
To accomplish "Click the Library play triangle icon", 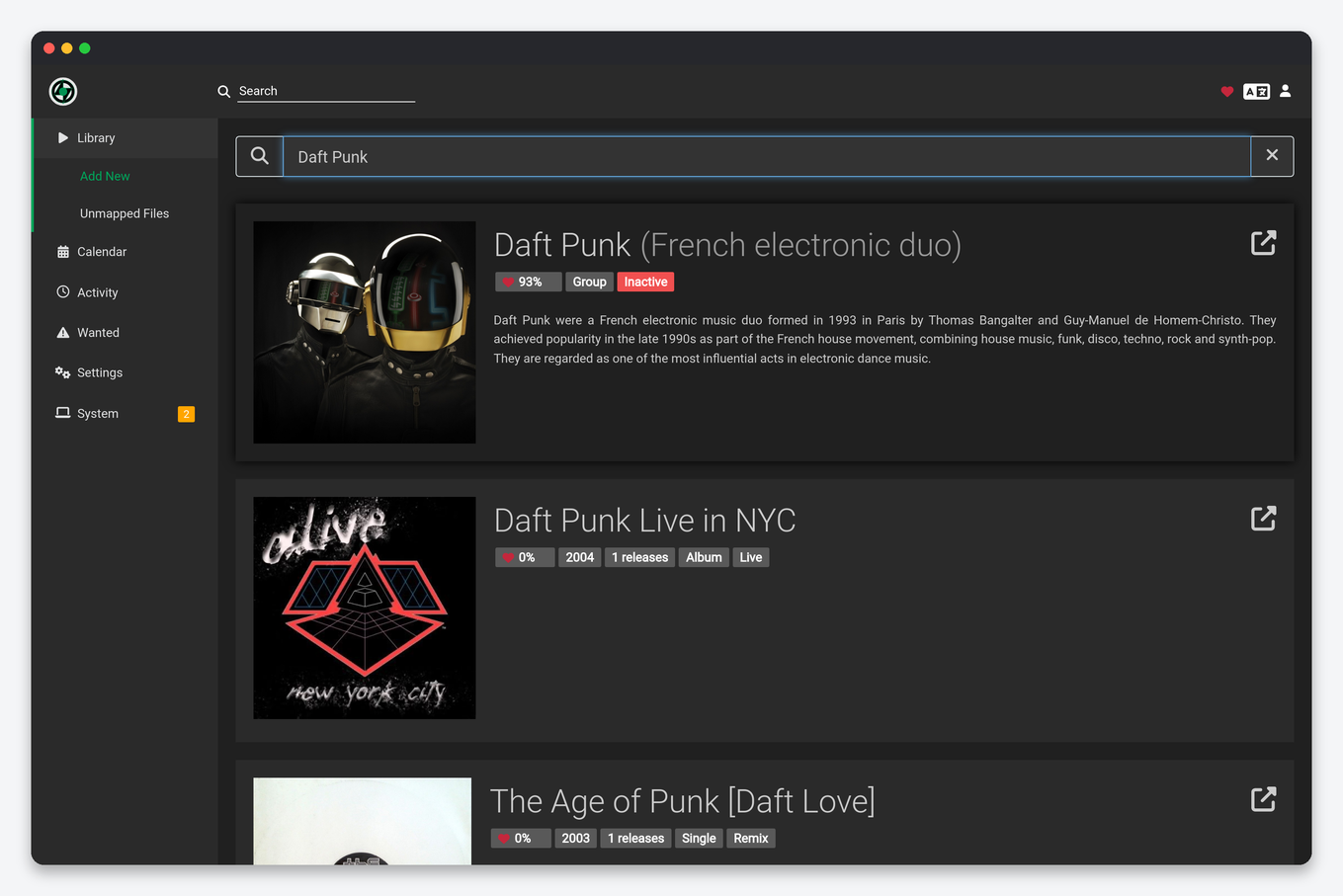I will 63,138.
